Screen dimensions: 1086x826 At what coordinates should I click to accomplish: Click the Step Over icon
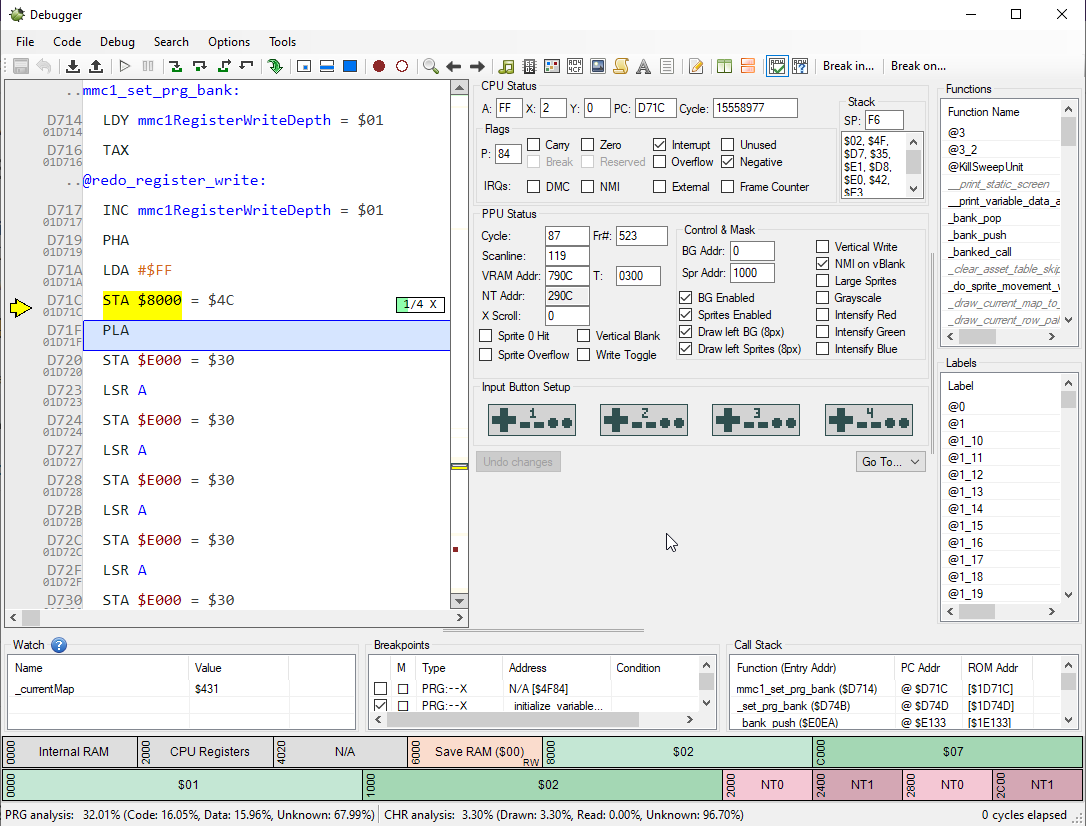[x=199, y=66]
